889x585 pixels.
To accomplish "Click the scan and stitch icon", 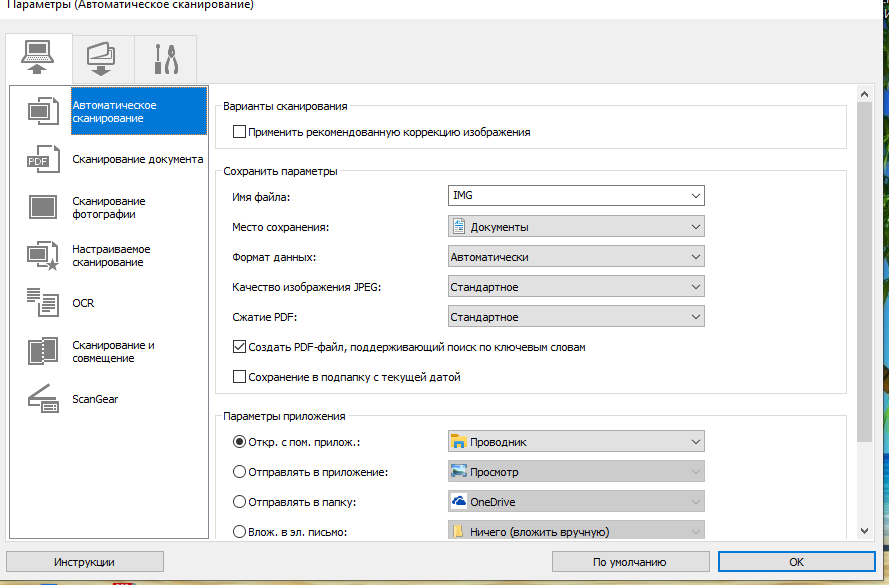I will point(43,351).
